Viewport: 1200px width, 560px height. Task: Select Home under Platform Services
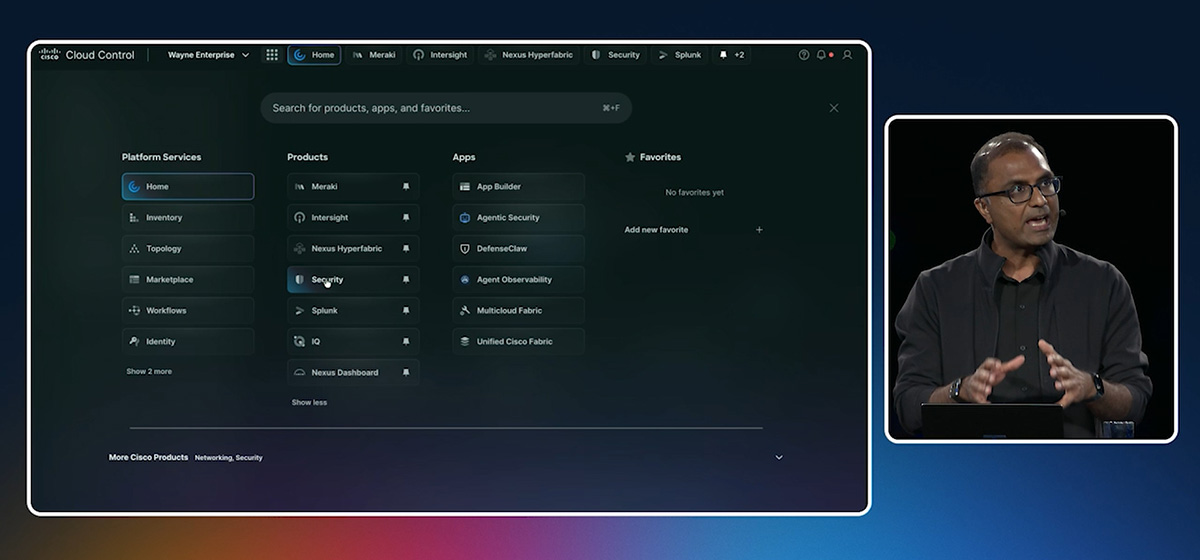[x=188, y=187]
